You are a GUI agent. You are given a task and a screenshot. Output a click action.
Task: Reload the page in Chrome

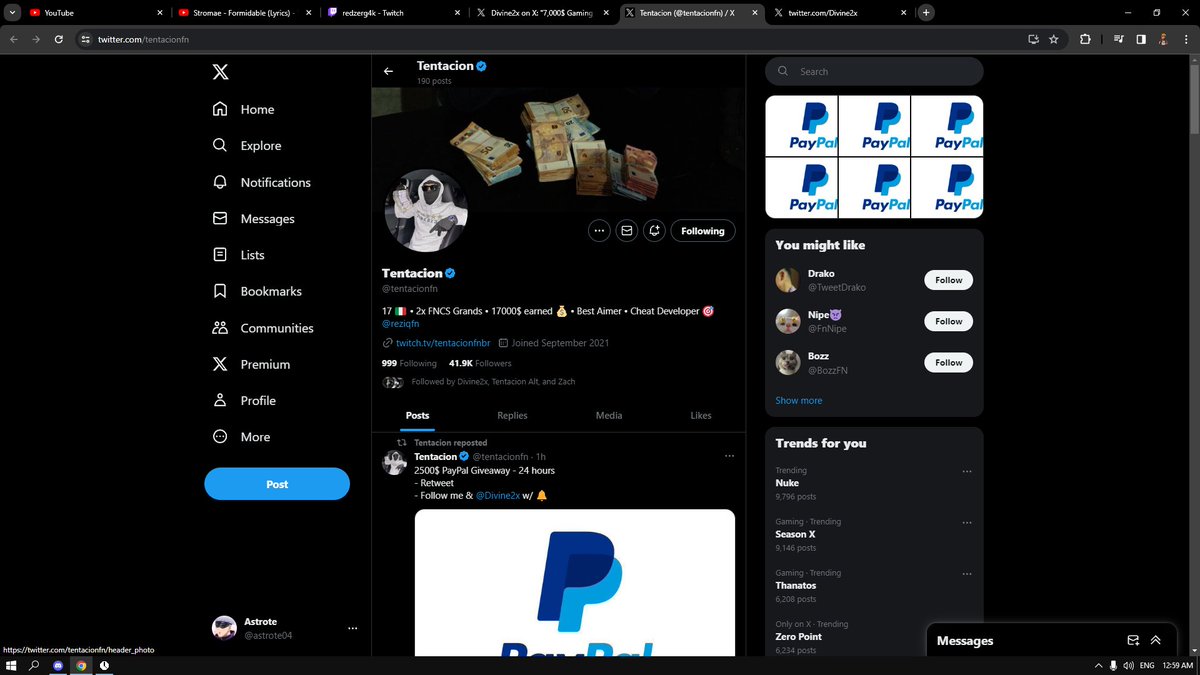click(x=59, y=39)
